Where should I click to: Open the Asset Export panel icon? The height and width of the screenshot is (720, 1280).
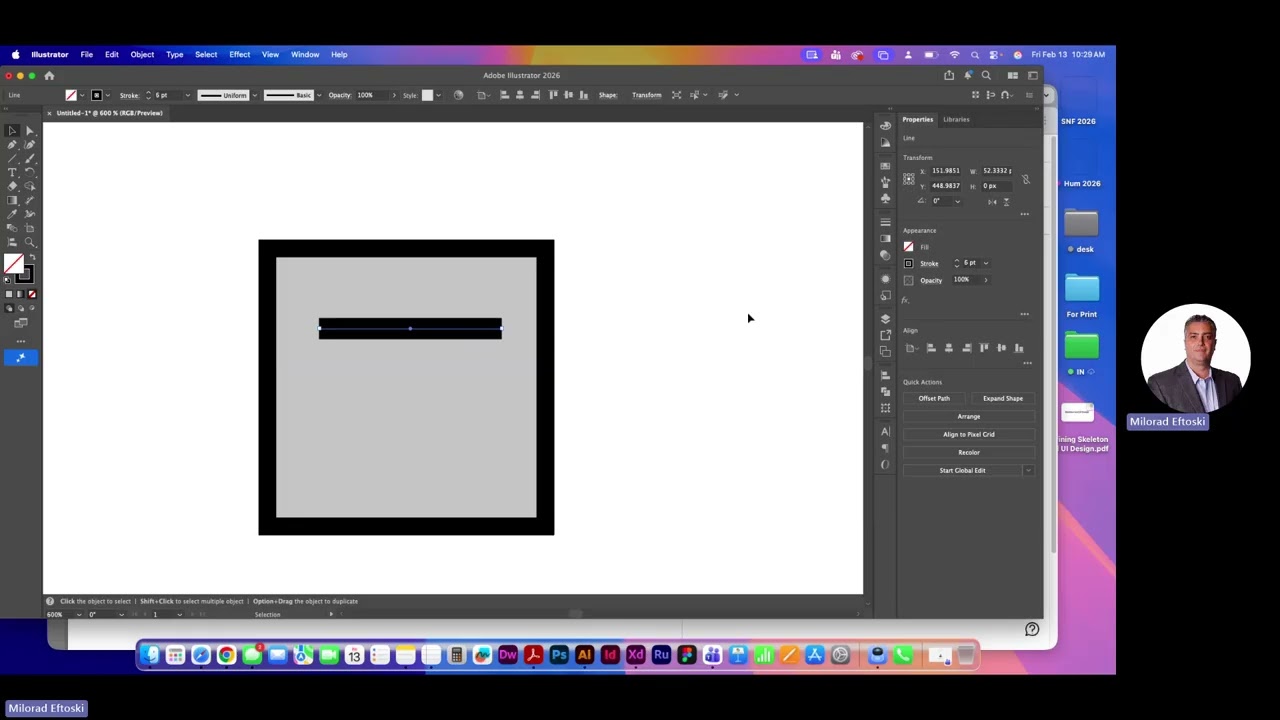coord(885,335)
